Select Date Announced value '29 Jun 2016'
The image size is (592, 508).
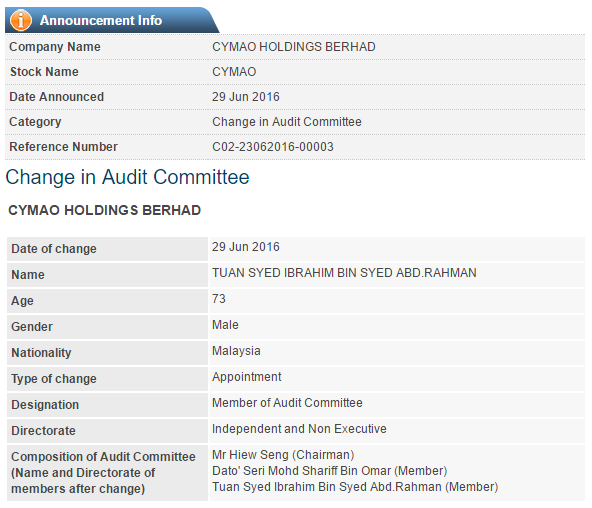point(246,97)
